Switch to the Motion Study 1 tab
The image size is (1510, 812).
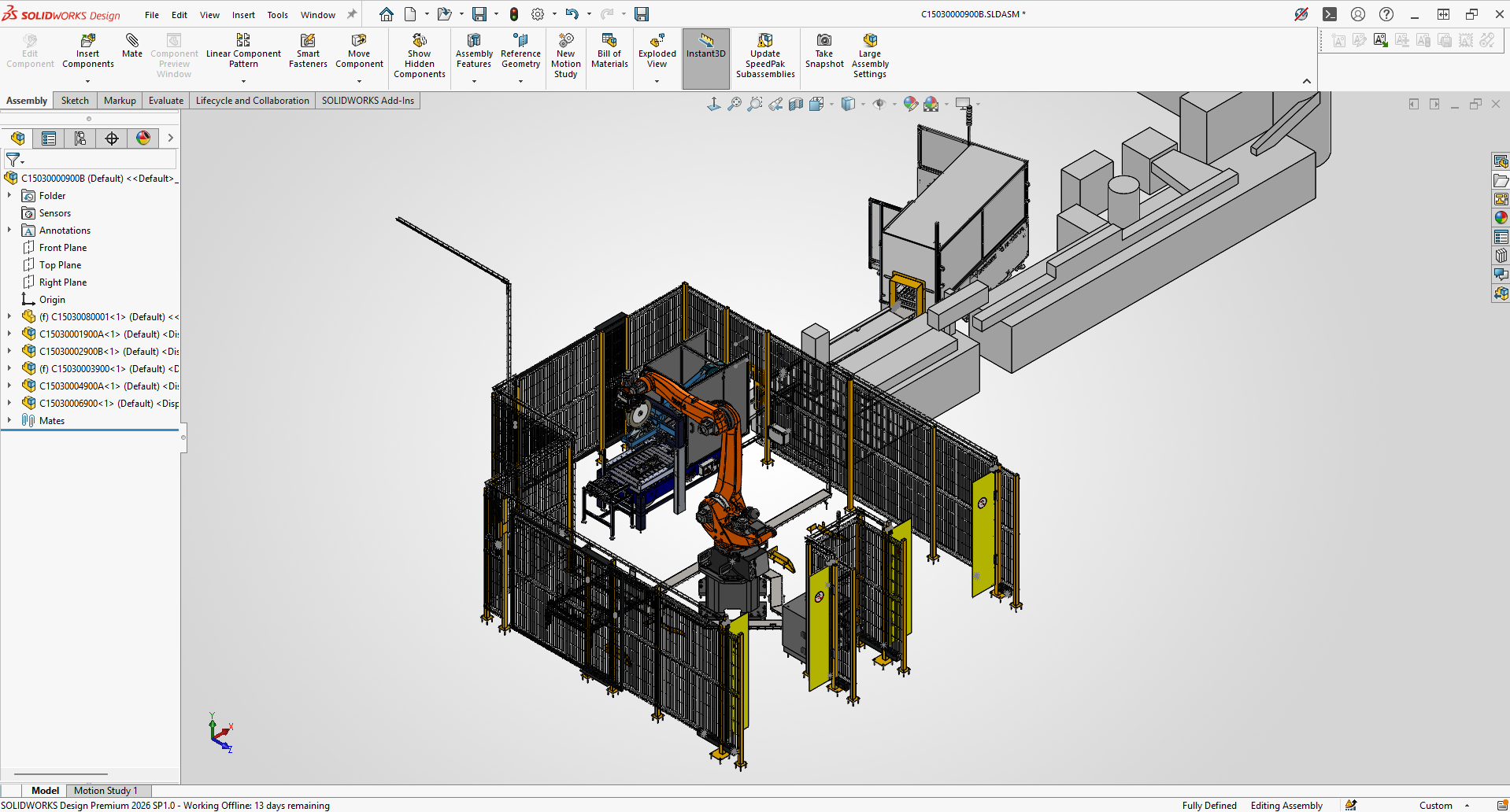[x=105, y=791]
